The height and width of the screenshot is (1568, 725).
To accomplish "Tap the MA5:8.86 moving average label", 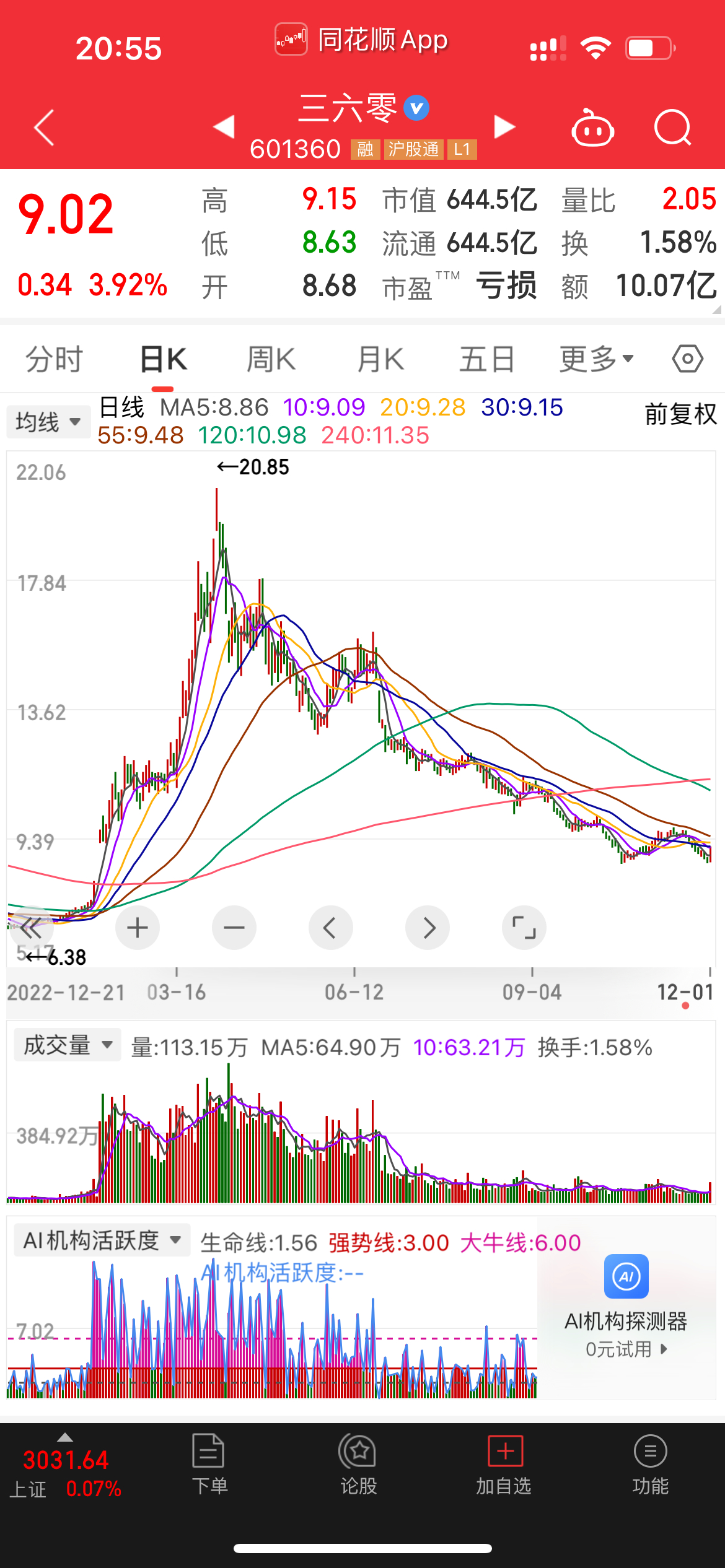I will (x=214, y=407).
